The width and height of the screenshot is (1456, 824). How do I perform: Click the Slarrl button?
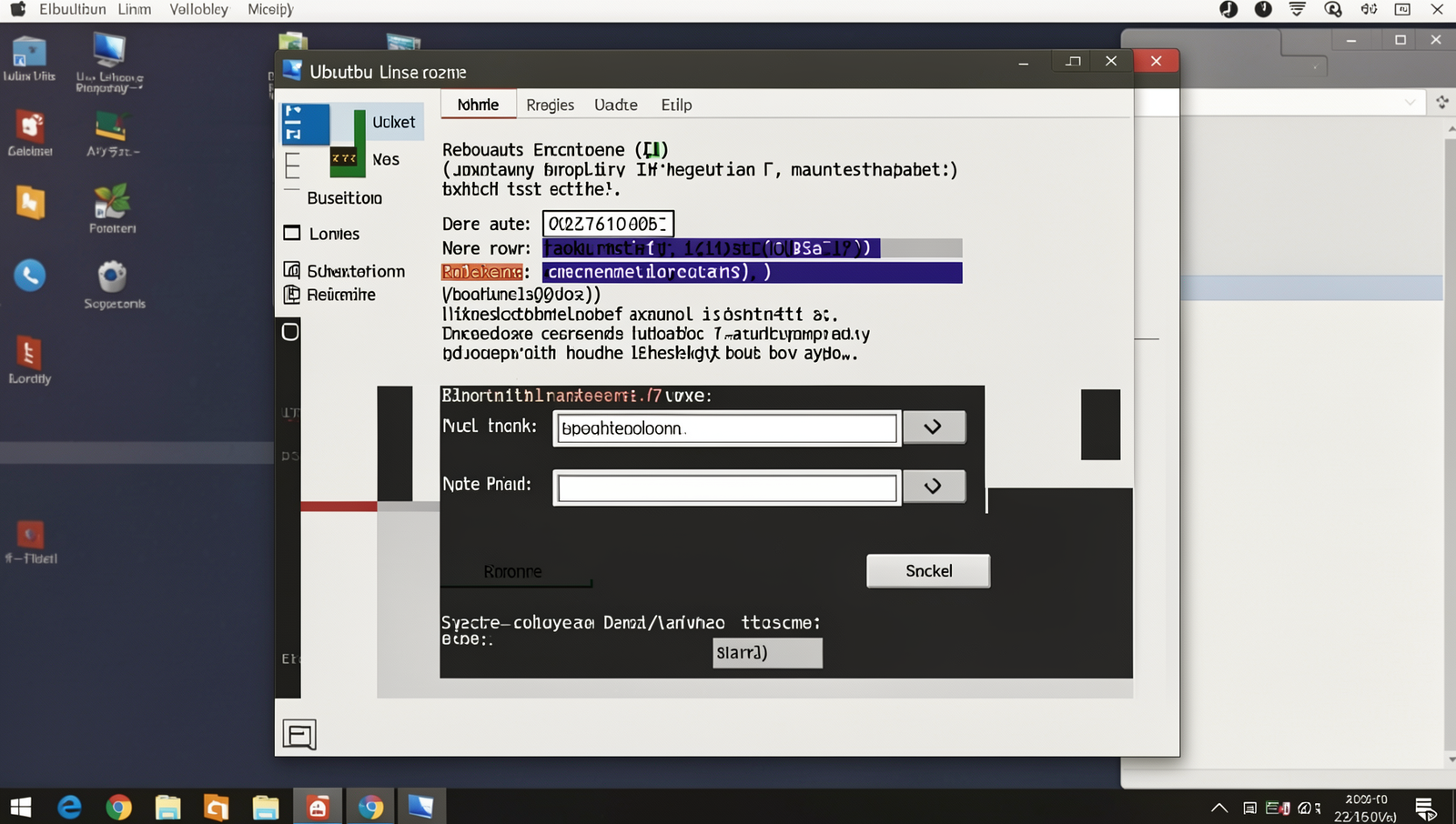tap(767, 653)
